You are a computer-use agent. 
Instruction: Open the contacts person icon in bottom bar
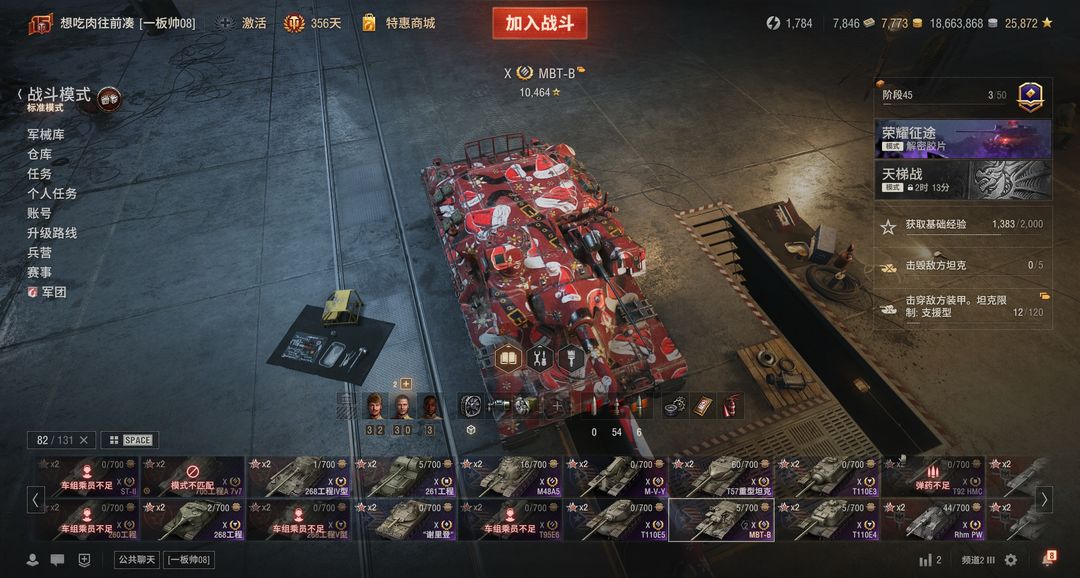[32, 559]
